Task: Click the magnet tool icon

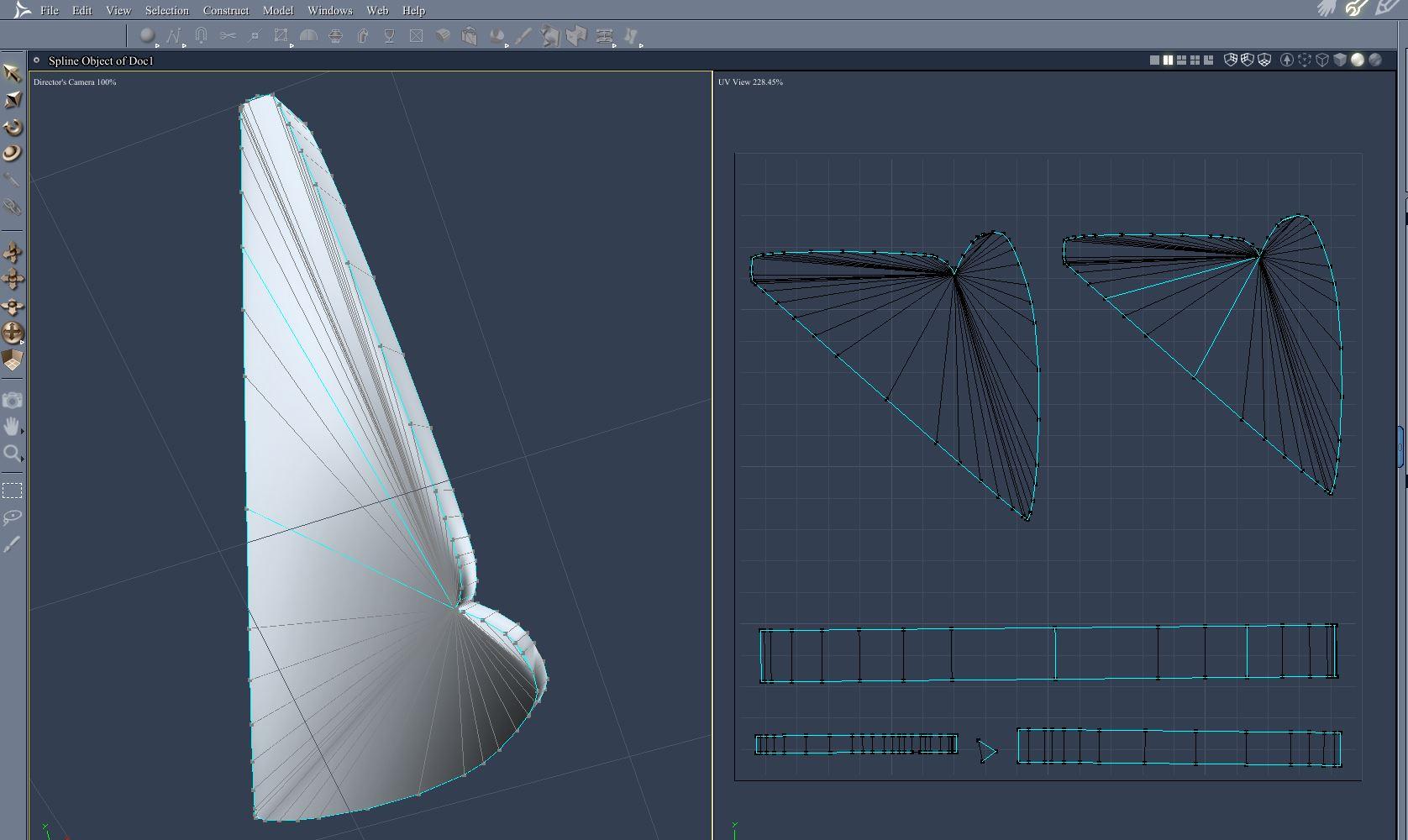Action: tap(201, 35)
